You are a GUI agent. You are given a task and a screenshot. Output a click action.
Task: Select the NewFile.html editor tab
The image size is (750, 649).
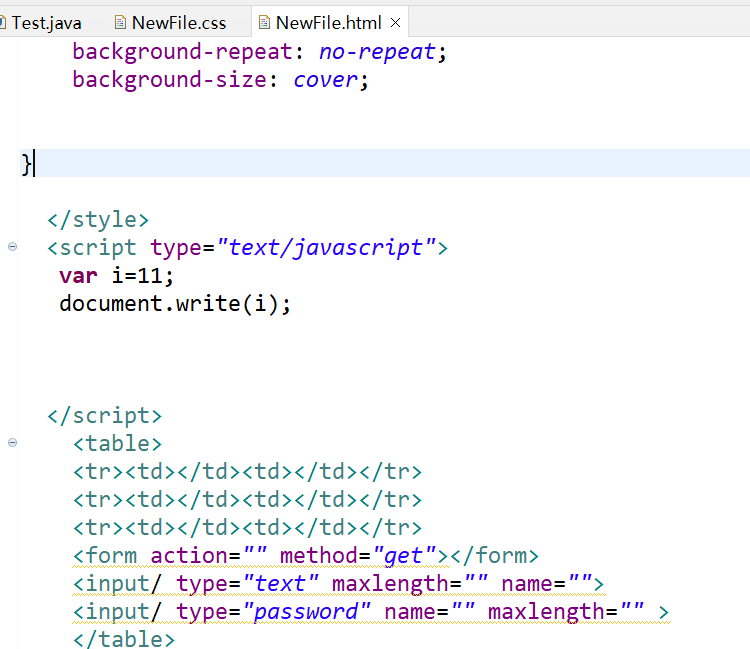pyautogui.click(x=328, y=23)
